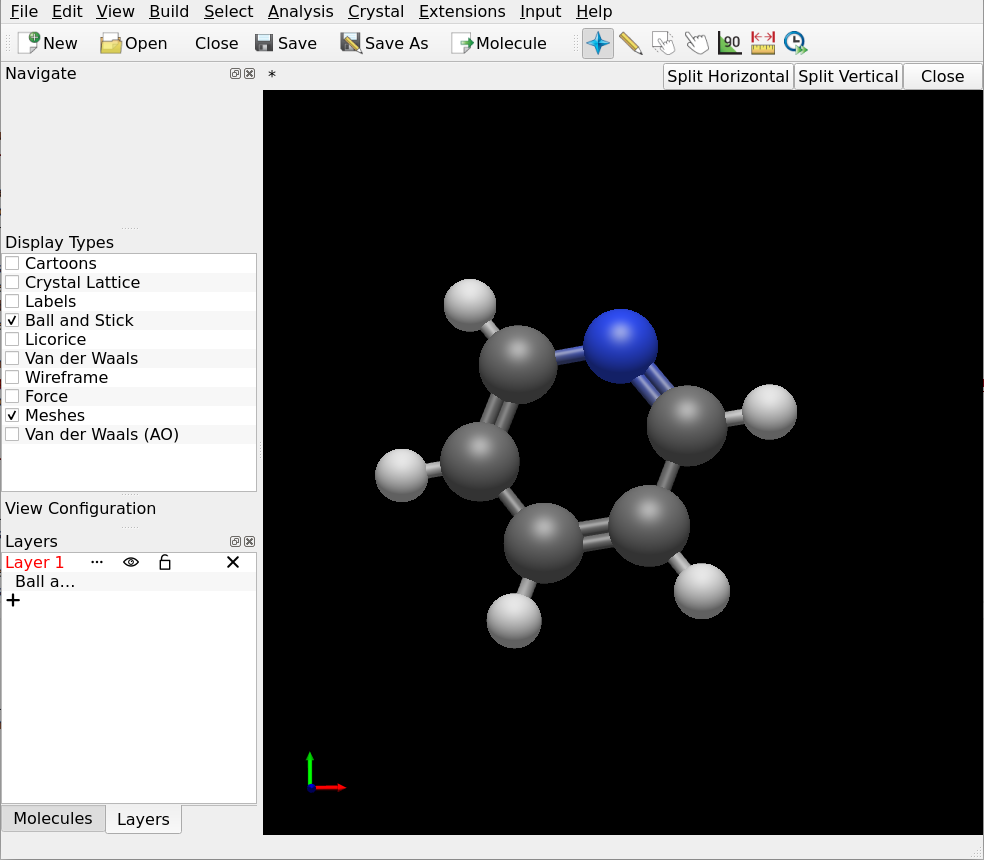Disable the Meshes display type
The image size is (984, 860).
pyautogui.click(x=12, y=415)
